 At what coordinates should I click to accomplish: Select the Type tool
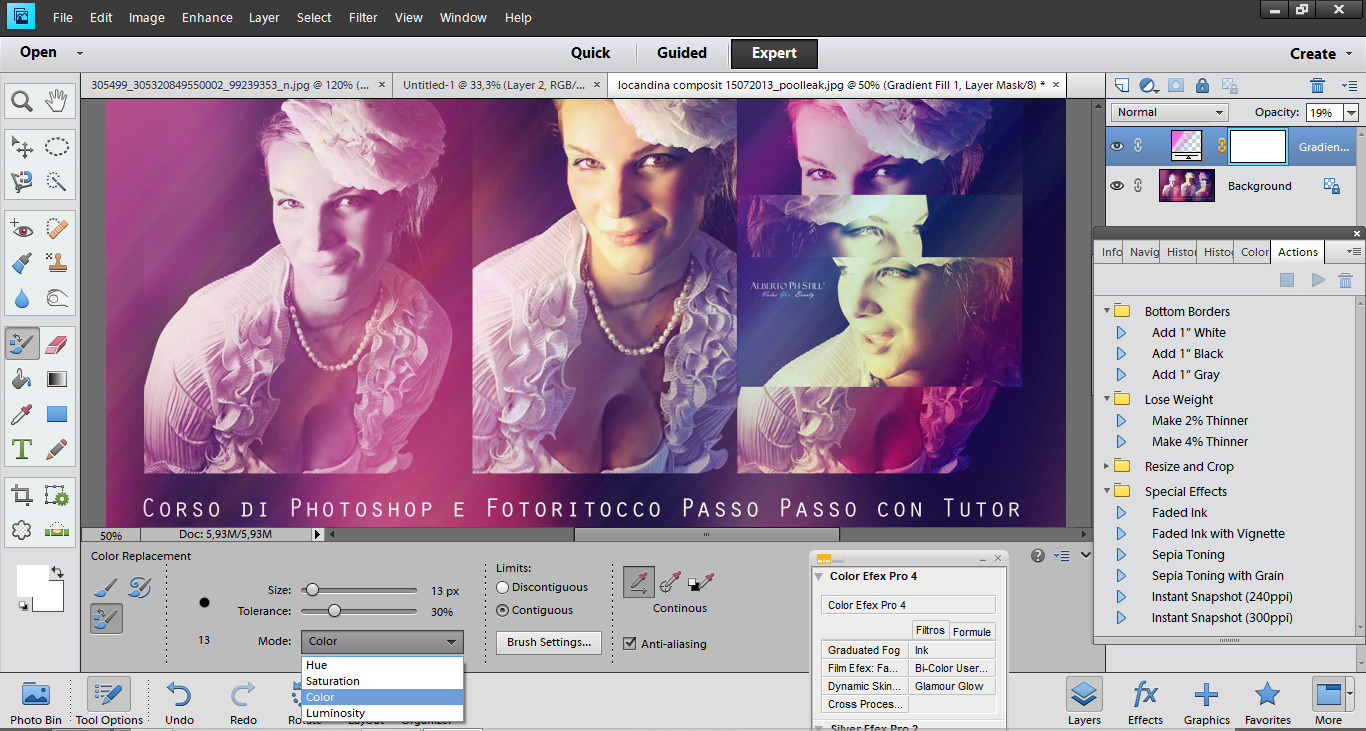click(x=22, y=448)
